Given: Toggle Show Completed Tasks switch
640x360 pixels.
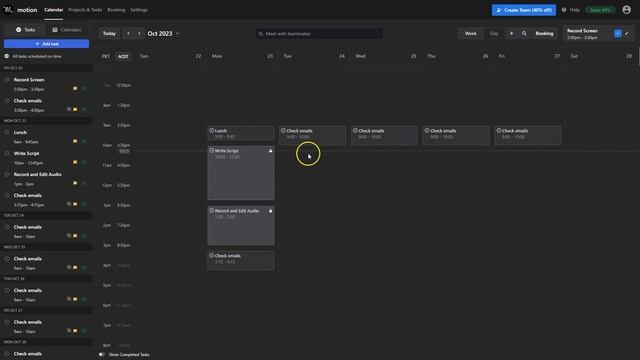Looking at the screenshot, I should tap(102, 354).
